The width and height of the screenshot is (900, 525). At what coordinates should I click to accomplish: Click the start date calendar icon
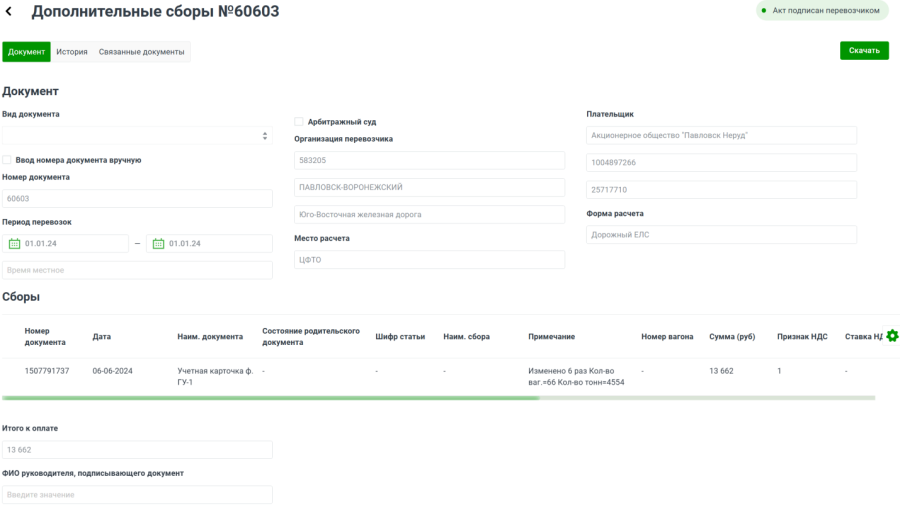[x=14, y=243]
